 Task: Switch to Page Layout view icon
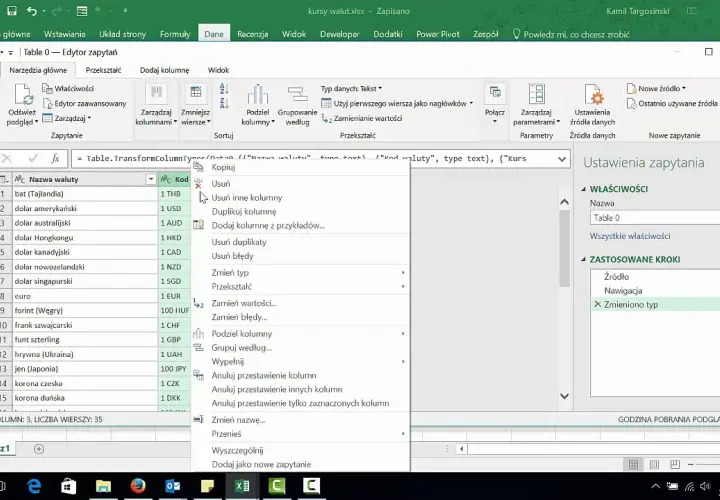[x=654, y=465]
